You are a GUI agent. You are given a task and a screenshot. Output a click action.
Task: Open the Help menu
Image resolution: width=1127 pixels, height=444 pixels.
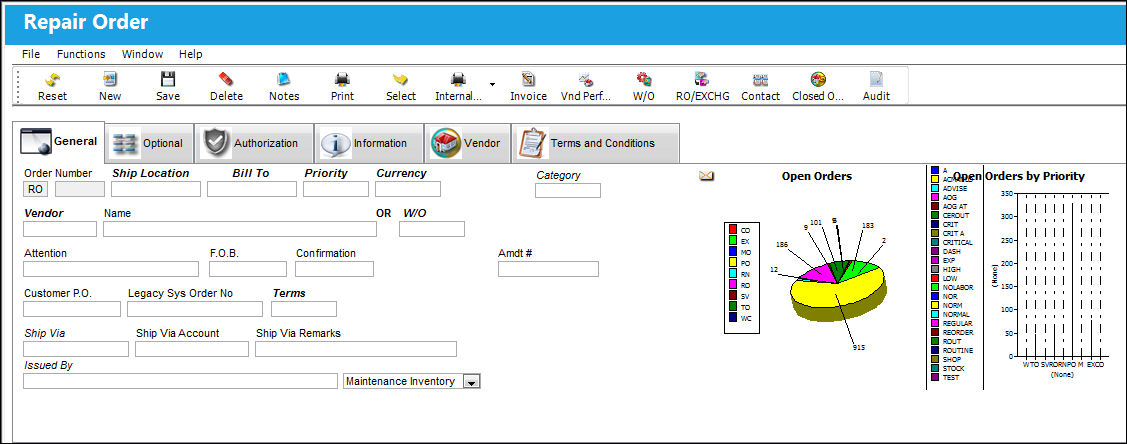[x=190, y=54]
